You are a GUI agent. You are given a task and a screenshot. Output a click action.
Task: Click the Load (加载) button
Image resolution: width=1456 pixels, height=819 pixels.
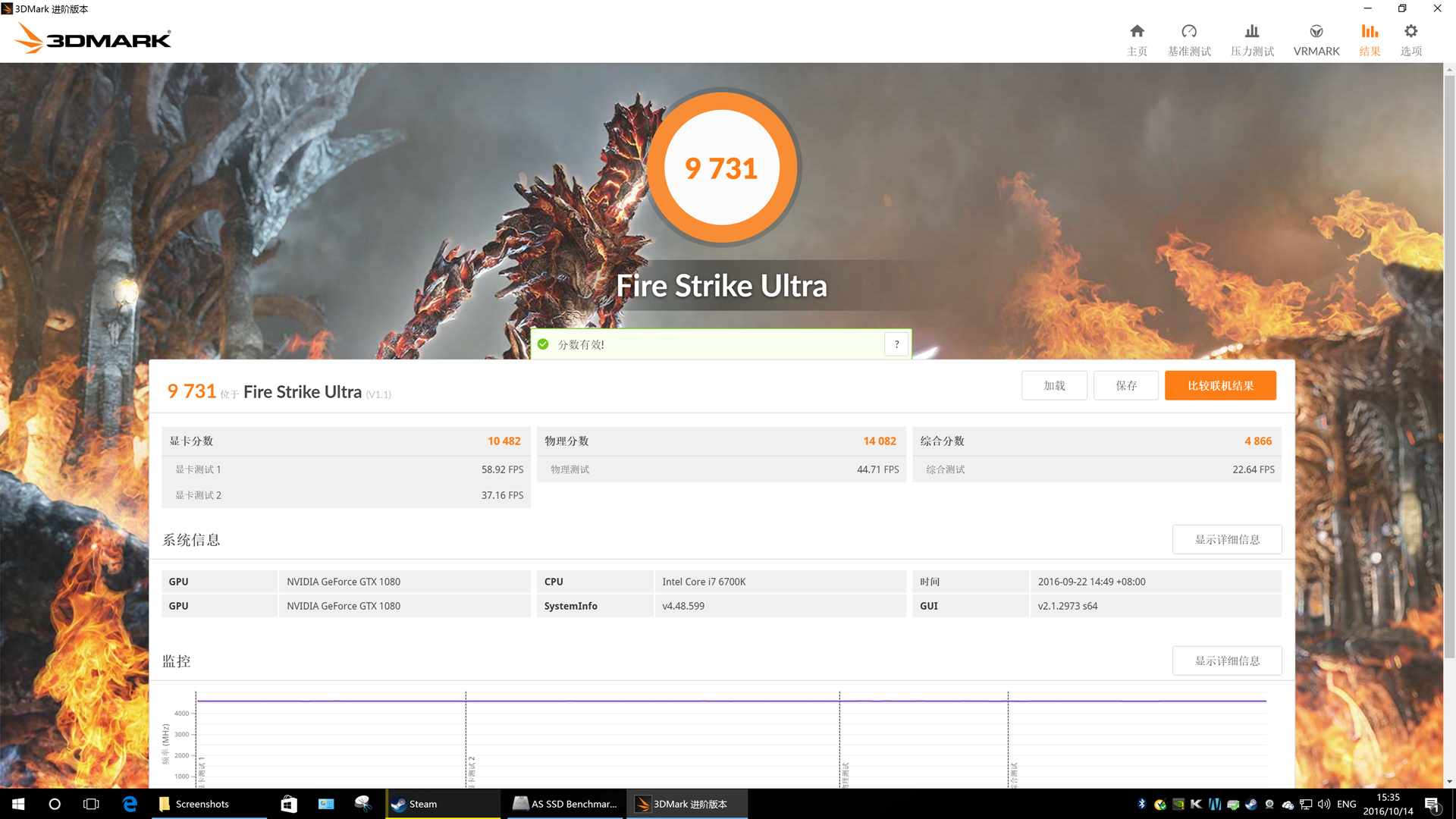pos(1054,385)
